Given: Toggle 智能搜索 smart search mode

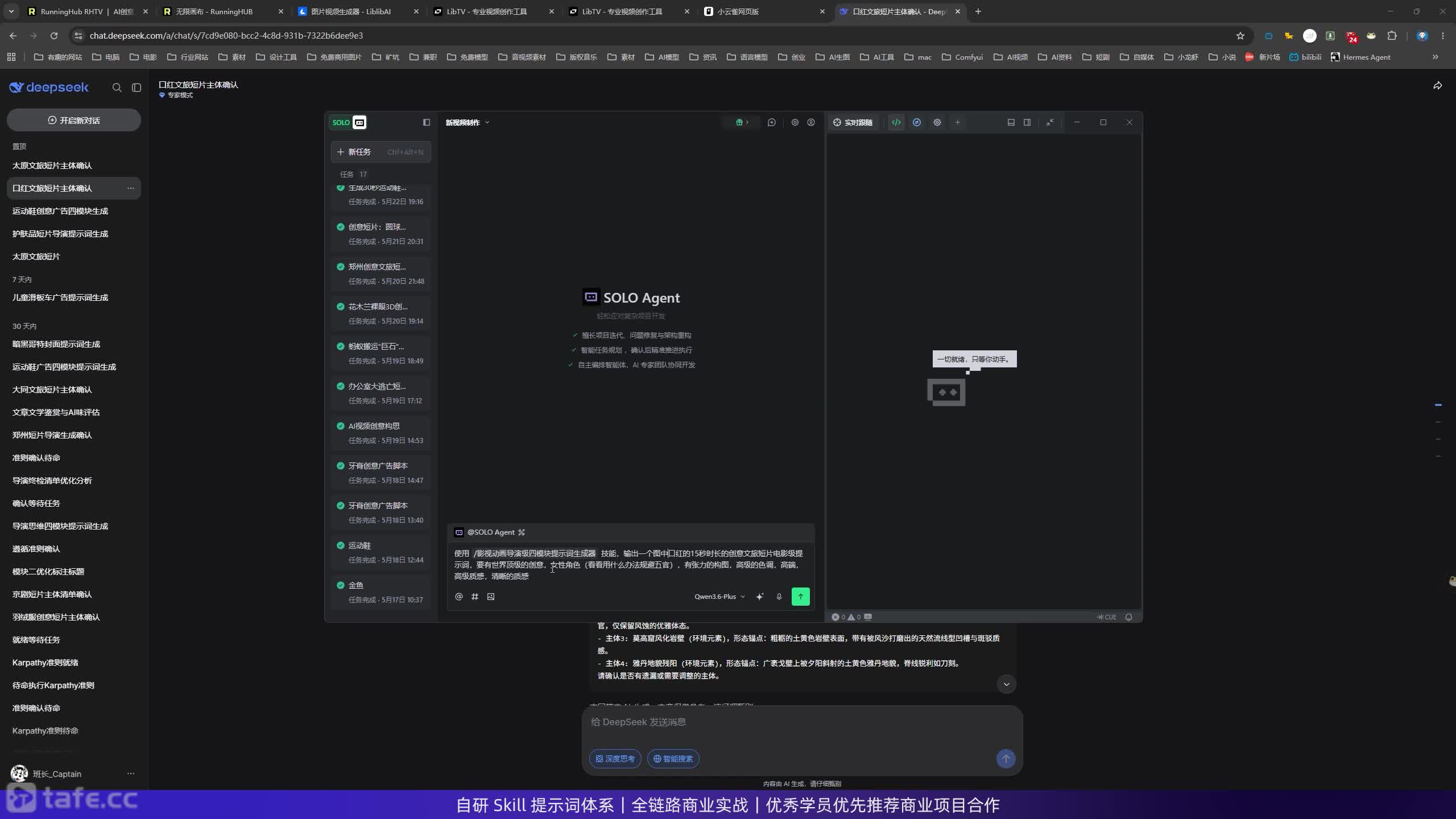Looking at the screenshot, I should pos(673,759).
